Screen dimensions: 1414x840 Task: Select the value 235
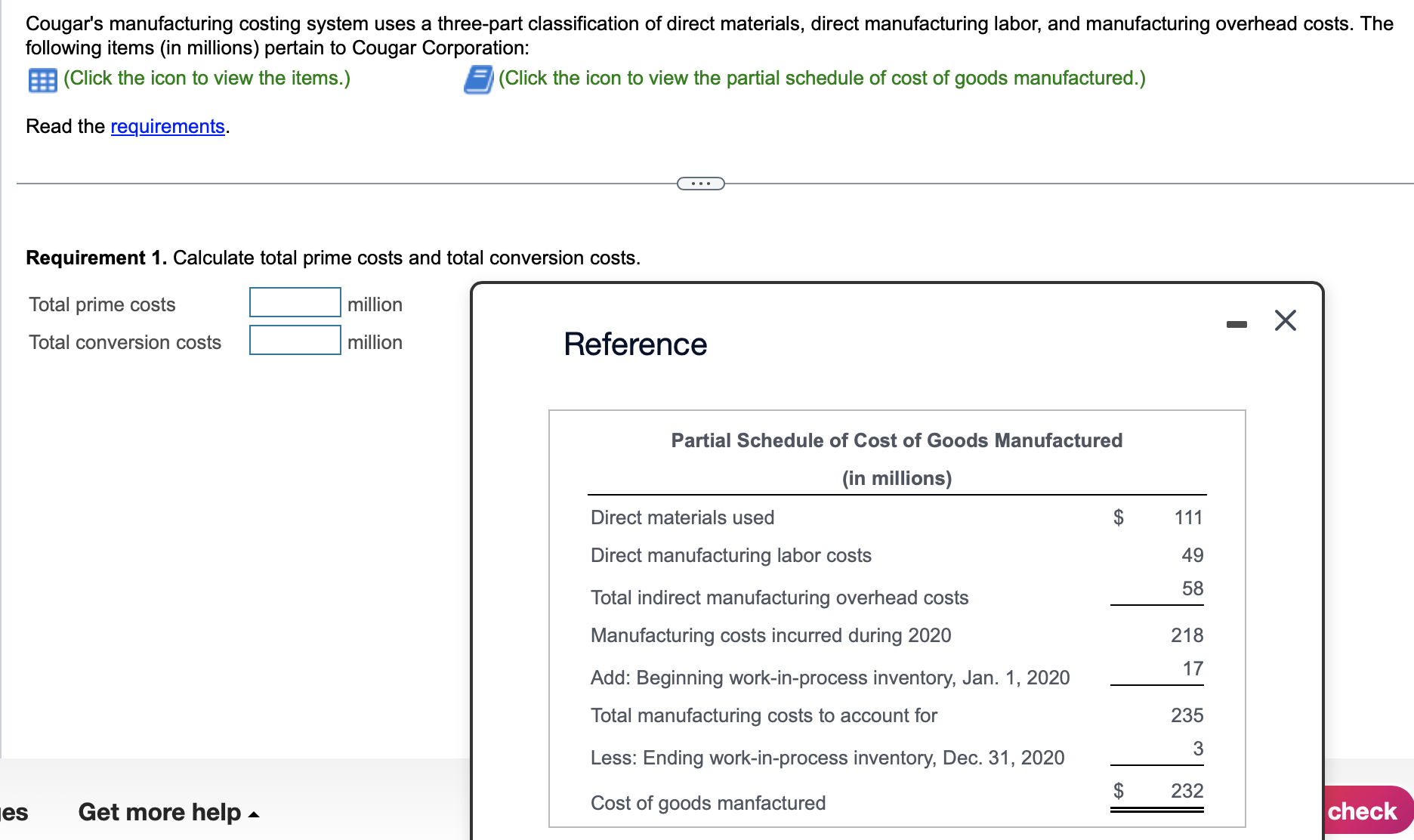click(x=1187, y=715)
